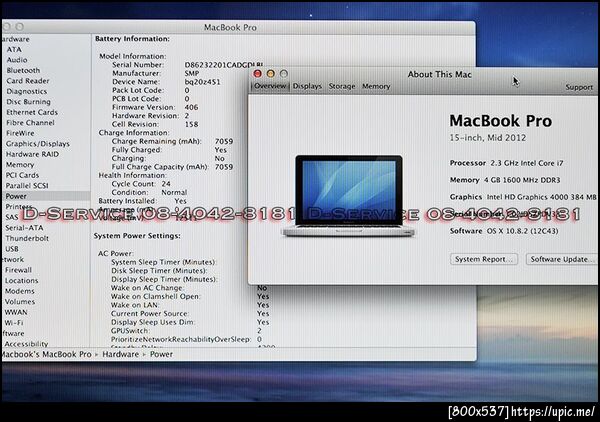Viewport: 600px width, 422px height.
Task: Select Card Reader entry
Action: (x=28, y=81)
